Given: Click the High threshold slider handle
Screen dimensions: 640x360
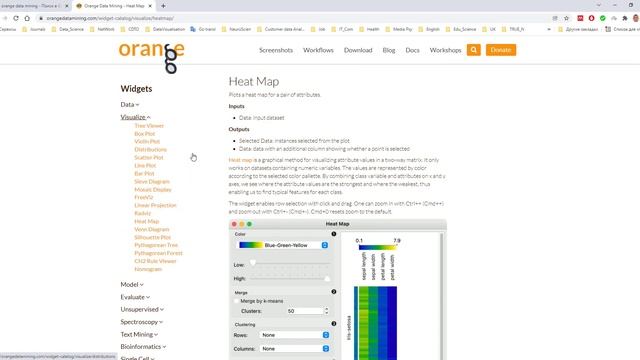Looking at the screenshot, I should [x=327, y=278].
